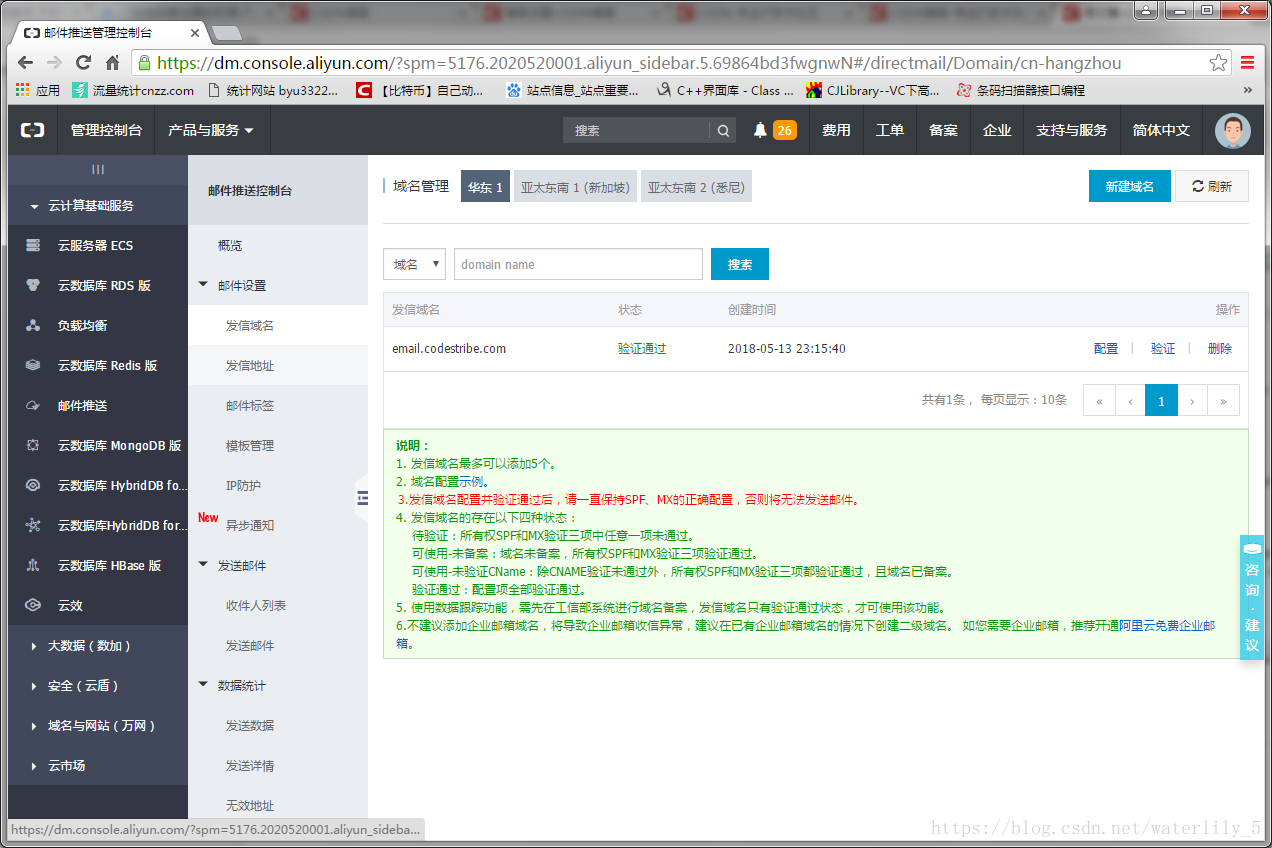This screenshot has width=1272, height=848.
Task: Select 负载均衡 in the sidebar
Action: [82, 326]
